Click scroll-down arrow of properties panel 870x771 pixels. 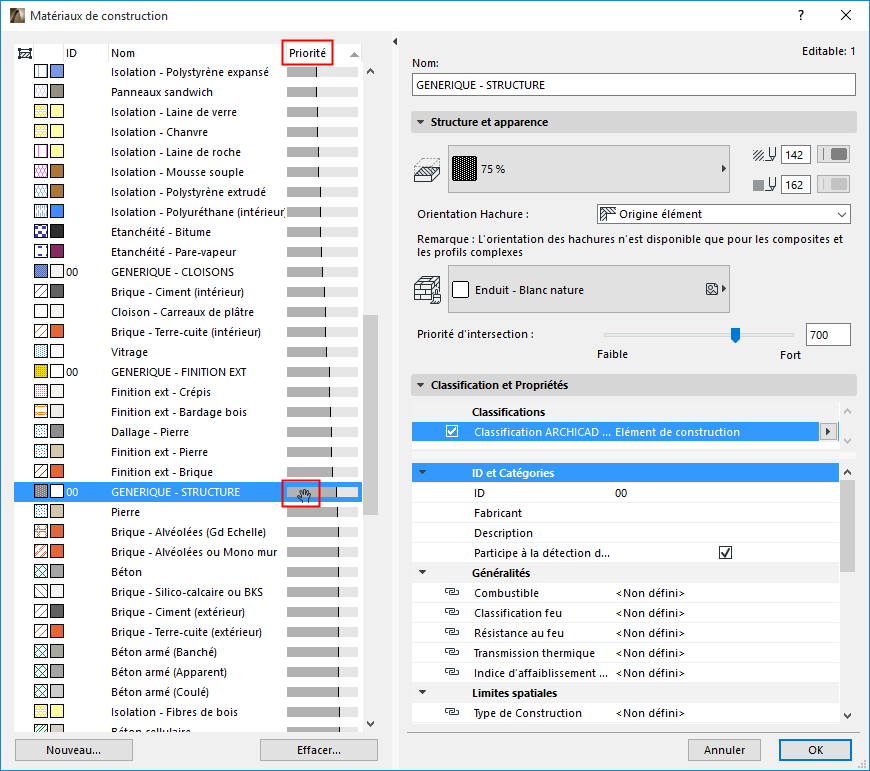point(847,716)
